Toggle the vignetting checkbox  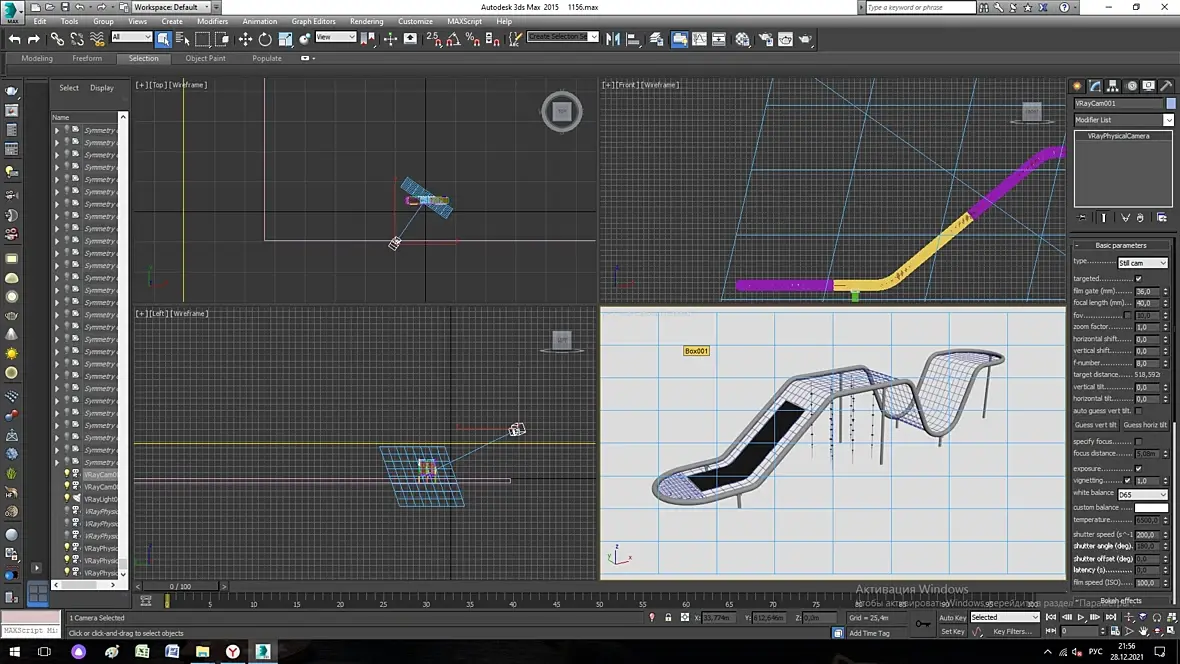tap(1127, 481)
